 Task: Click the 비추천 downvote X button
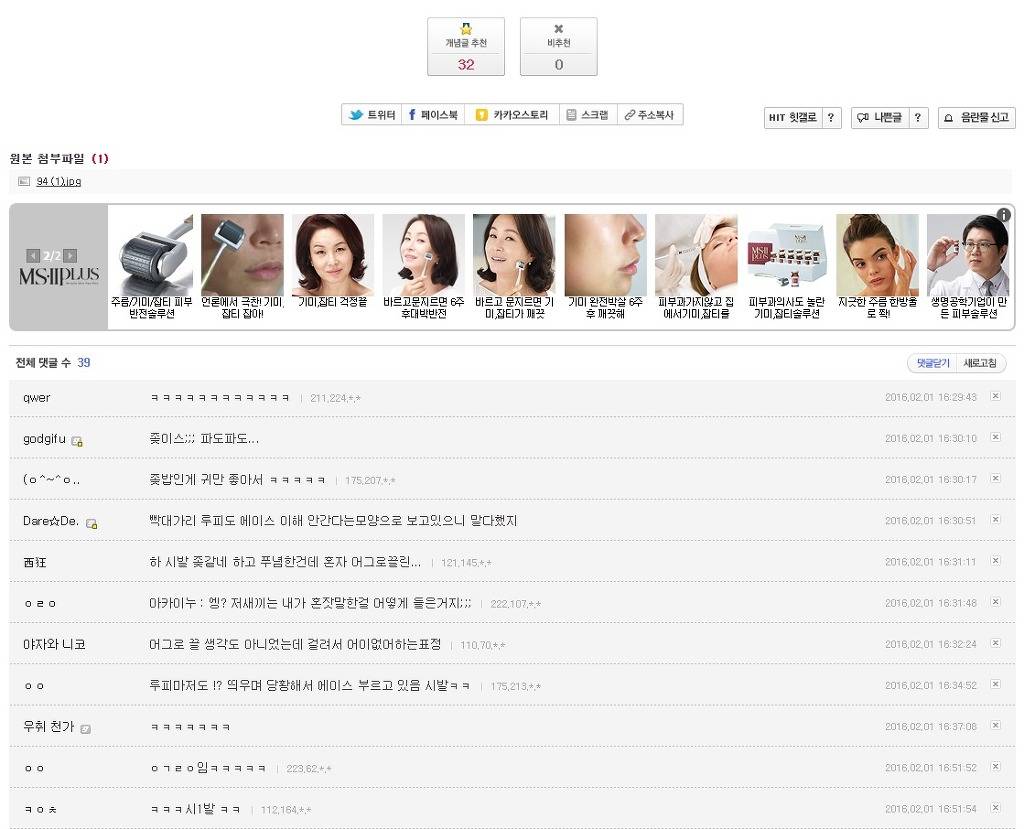558,46
